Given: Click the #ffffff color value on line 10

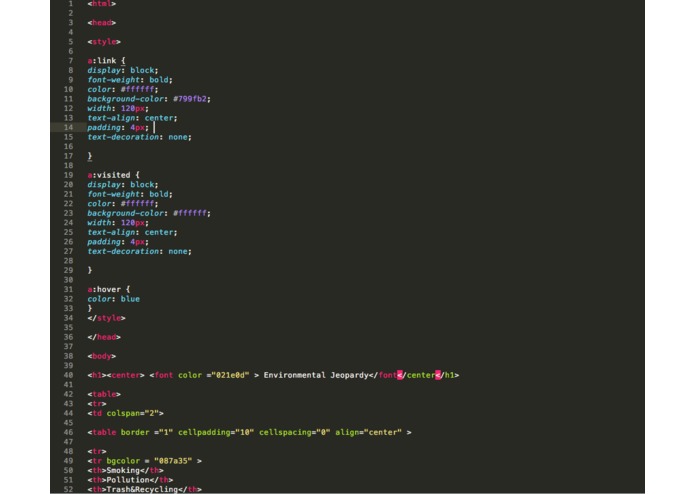Looking at the screenshot, I should coord(137,89).
